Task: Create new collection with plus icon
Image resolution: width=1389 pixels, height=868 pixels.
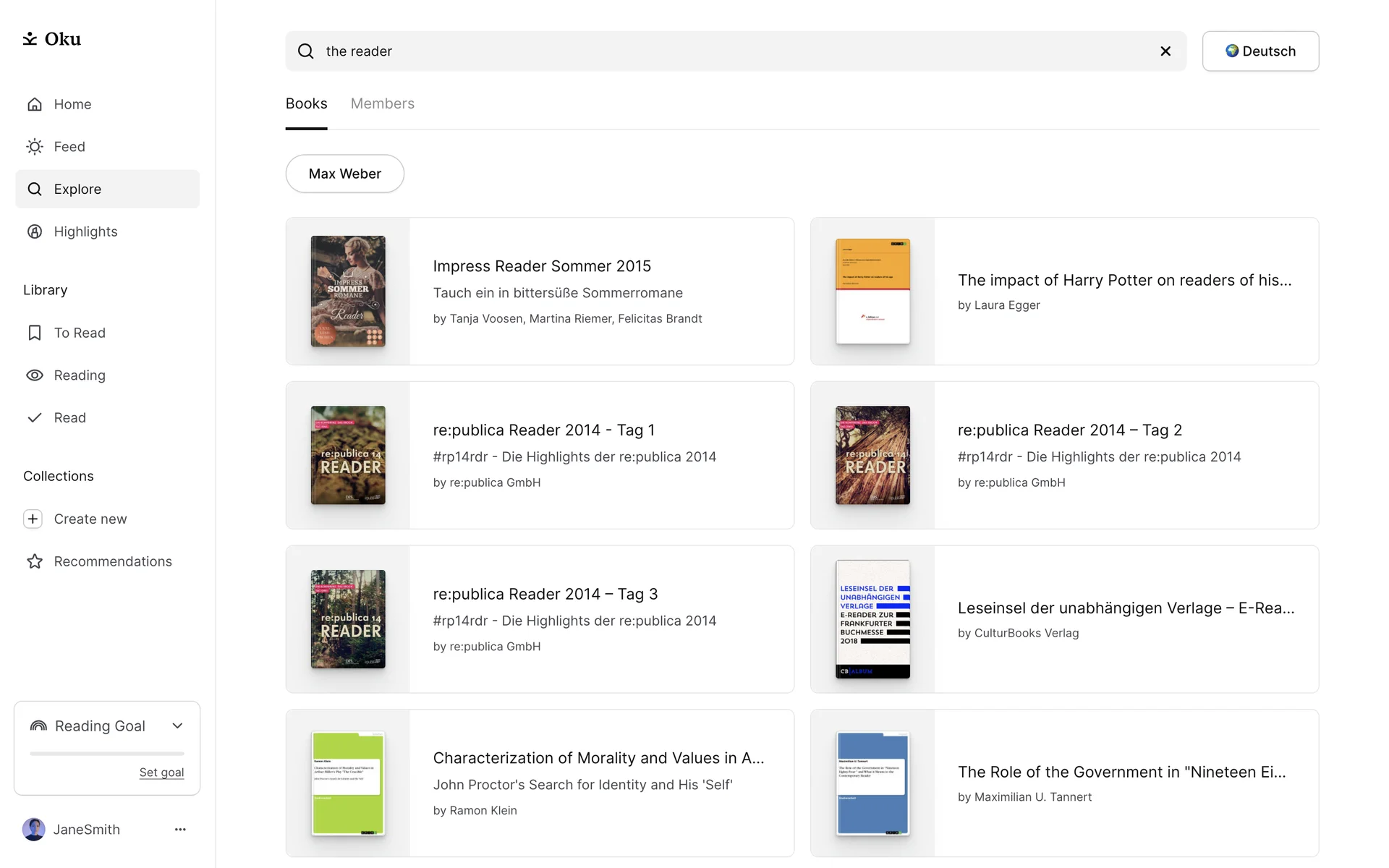Action: (33, 519)
